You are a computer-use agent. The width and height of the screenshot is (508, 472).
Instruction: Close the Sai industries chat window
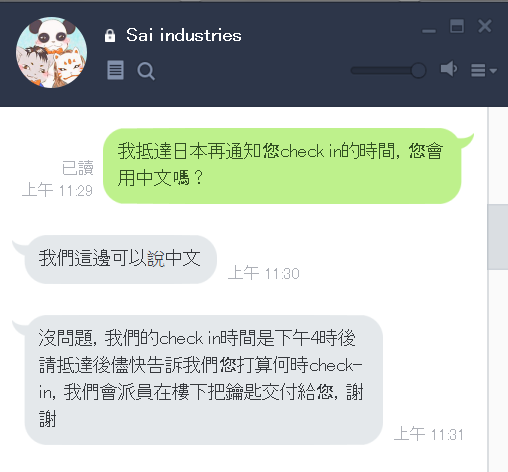pyautogui.click(x=485, y=26)
